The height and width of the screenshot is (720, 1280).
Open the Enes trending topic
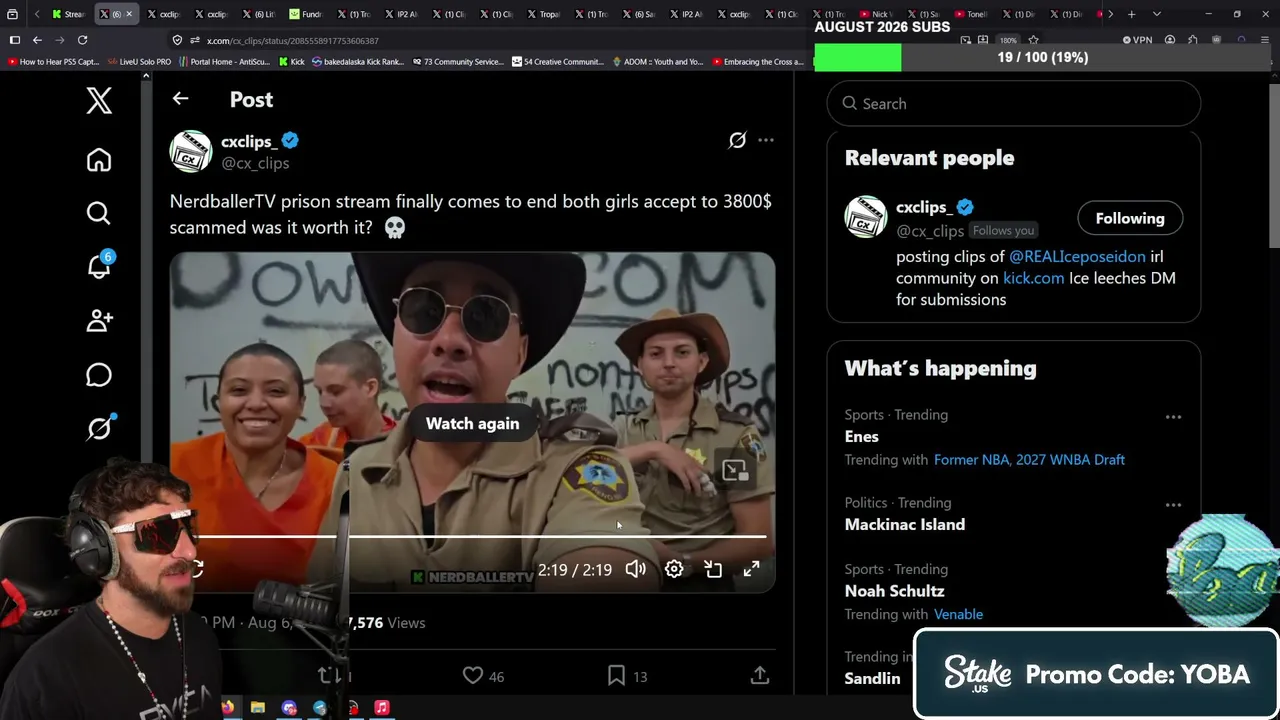pyautogui.click(x=861, y=436)
